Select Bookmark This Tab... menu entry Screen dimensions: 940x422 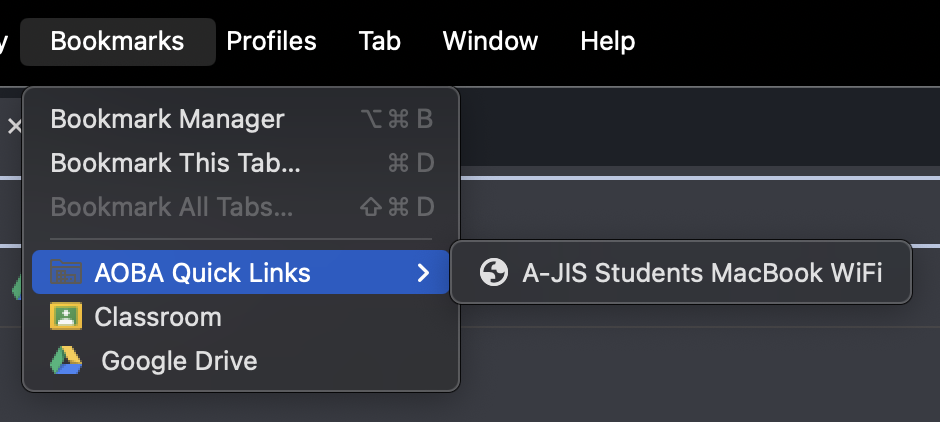coord(175,163)
